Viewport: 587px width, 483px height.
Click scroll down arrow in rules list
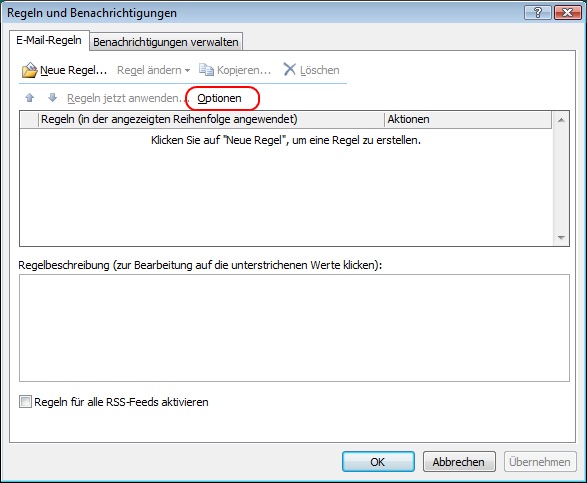tap(561, 237)
